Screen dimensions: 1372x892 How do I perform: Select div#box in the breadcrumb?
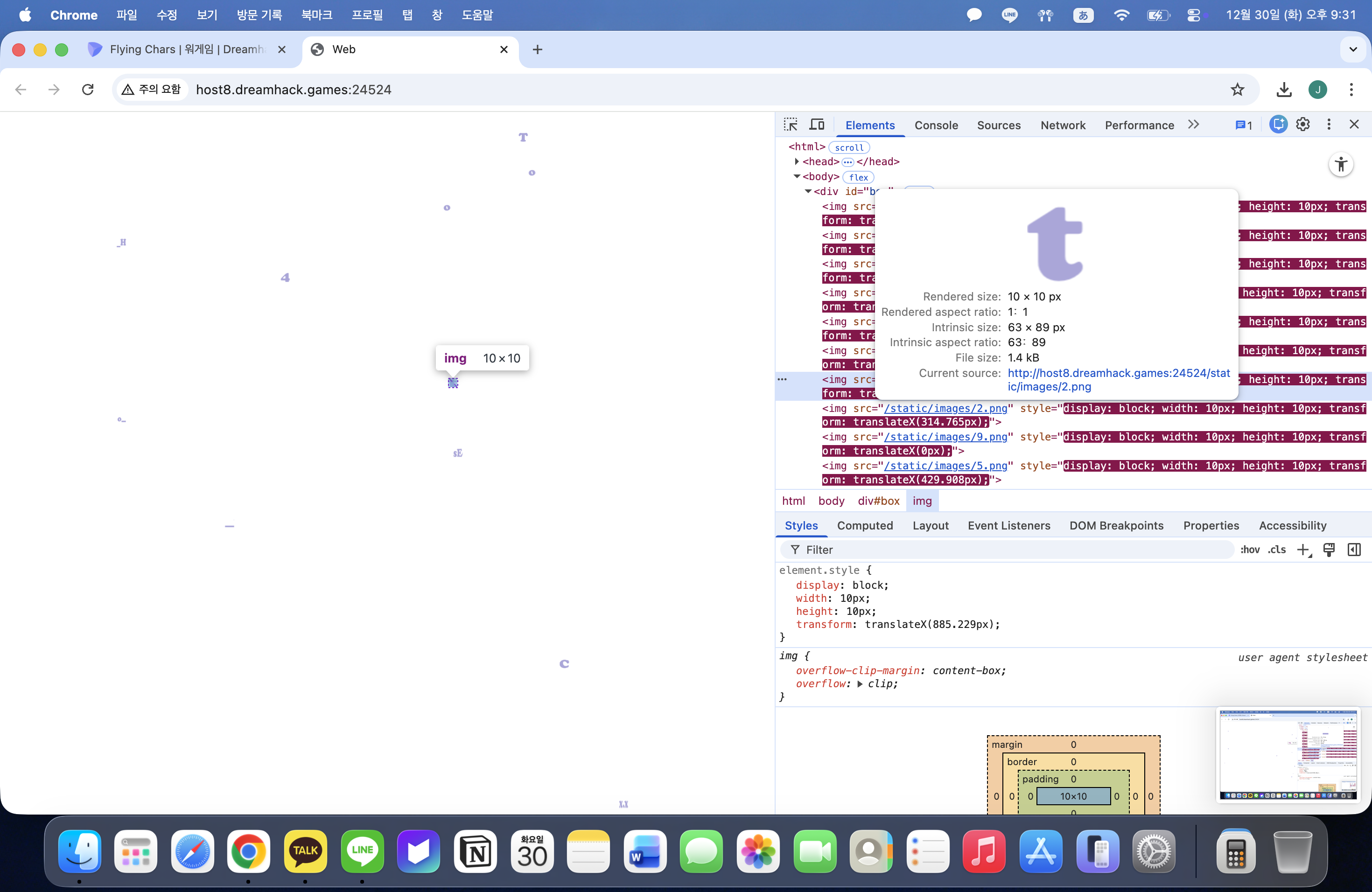[x=878, y=501]
